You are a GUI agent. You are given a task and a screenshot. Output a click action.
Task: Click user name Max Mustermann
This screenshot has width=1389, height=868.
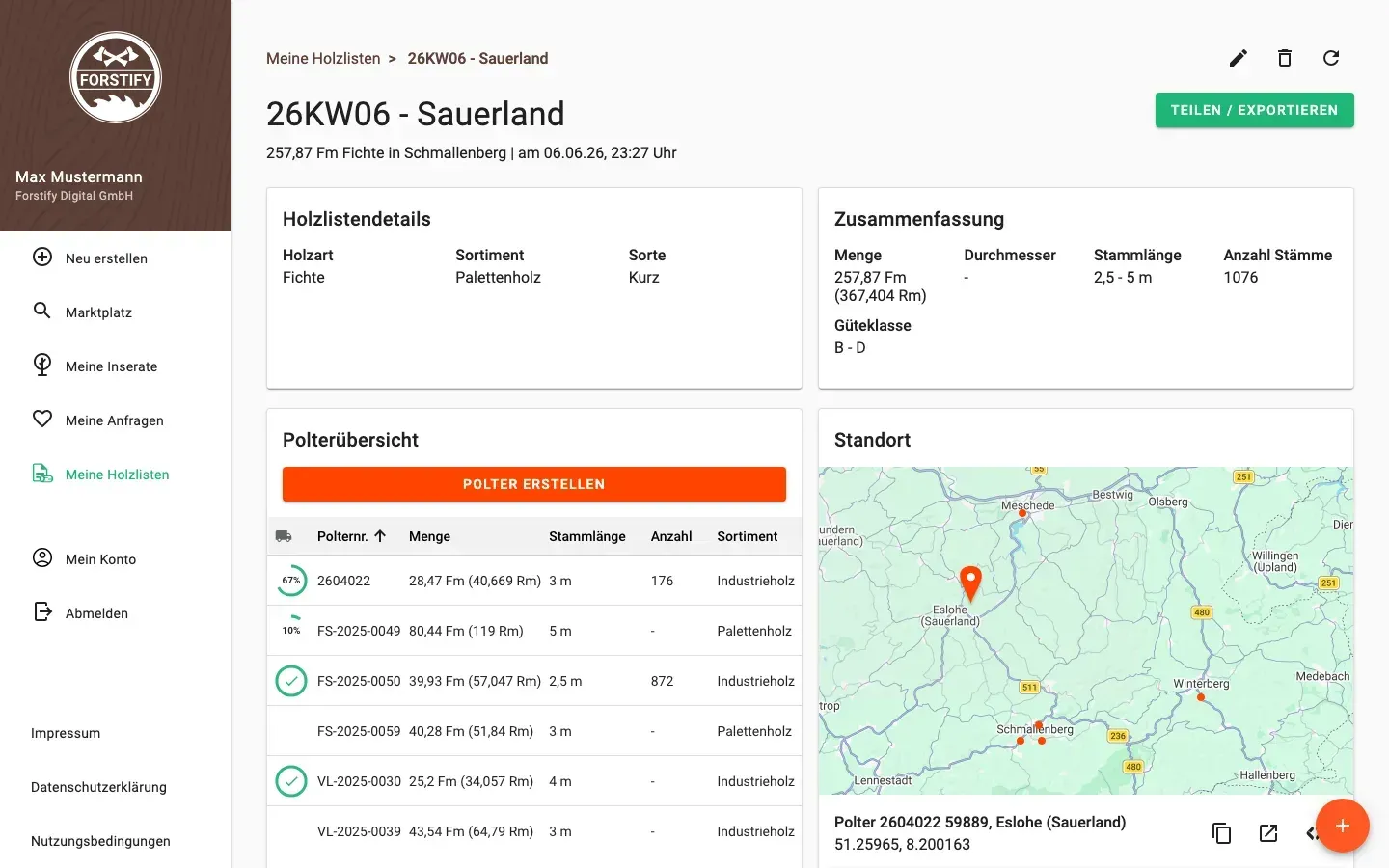(79, 176)
